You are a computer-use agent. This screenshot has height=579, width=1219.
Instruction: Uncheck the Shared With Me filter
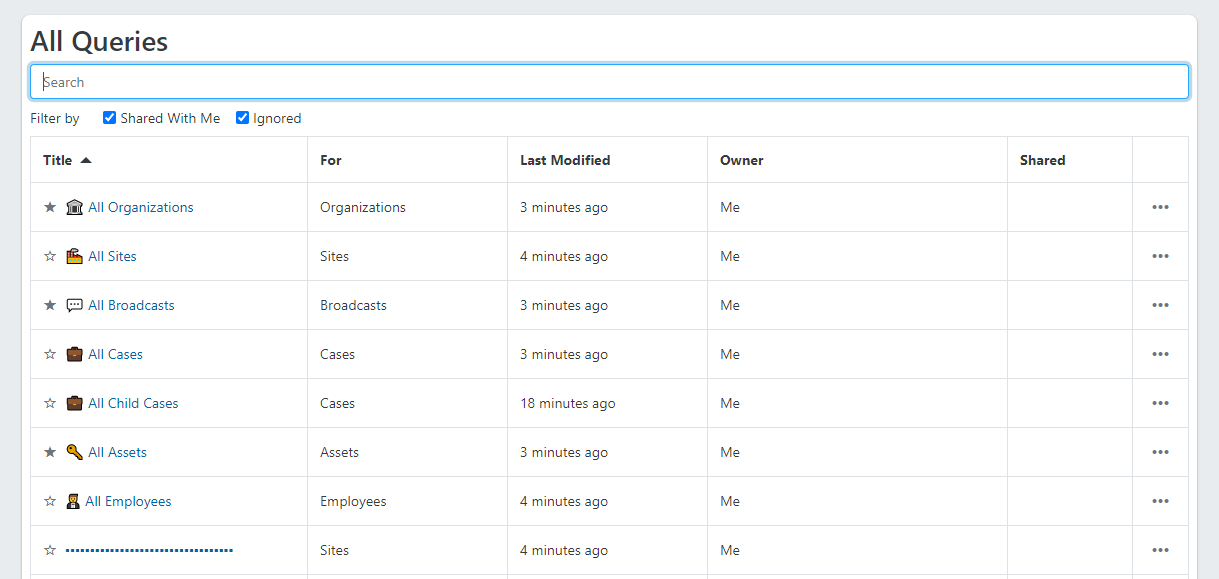click(x=110, y=118)
